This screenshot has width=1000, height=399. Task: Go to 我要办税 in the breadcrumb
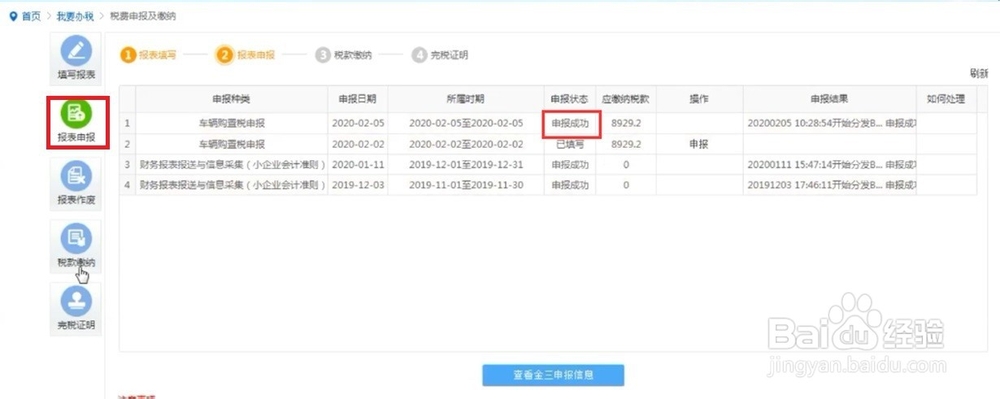point(75,17)
